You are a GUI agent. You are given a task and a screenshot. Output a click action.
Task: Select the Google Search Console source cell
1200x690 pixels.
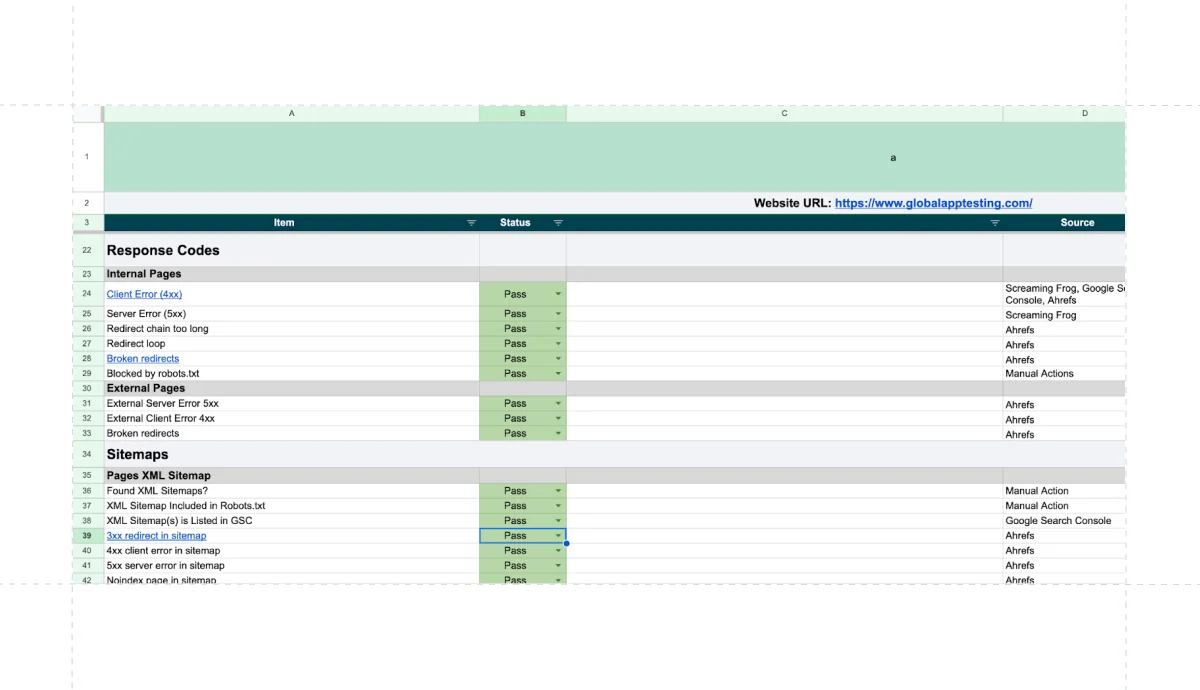pos(1064,521)
